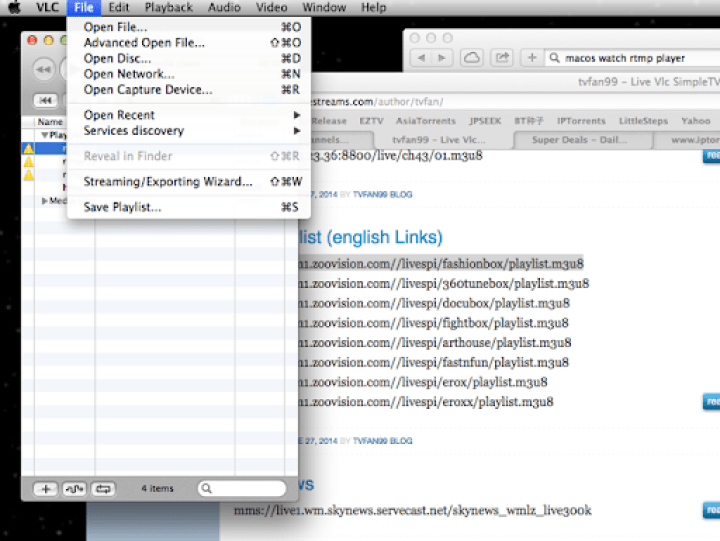This screenshot has height=541, width=720.
Task: Go forward in Safari
Action: click(442, 58)
